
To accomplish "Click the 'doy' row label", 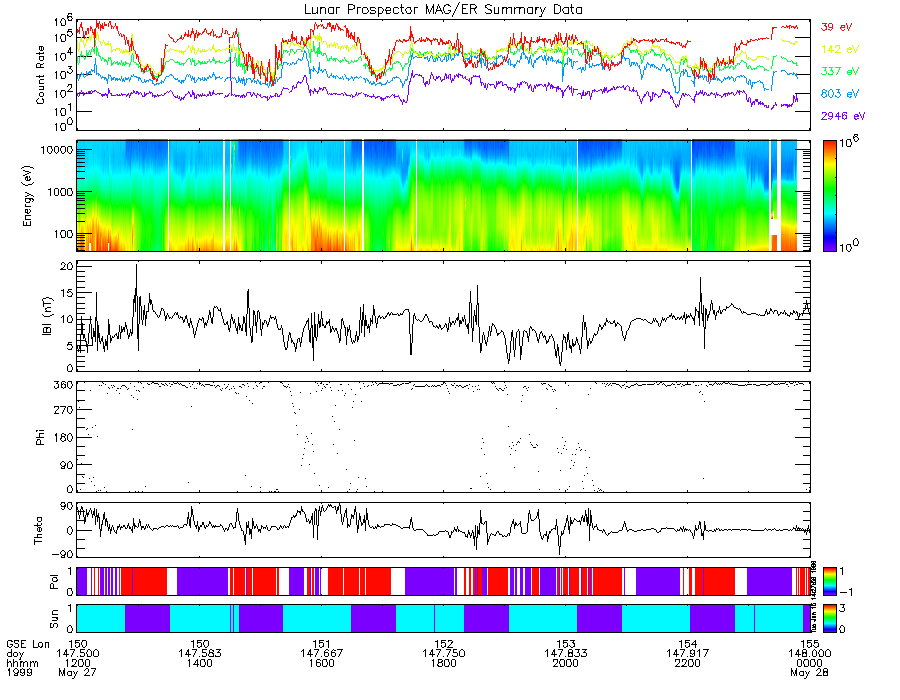I will pyautogui.click(x=15, y=654).
